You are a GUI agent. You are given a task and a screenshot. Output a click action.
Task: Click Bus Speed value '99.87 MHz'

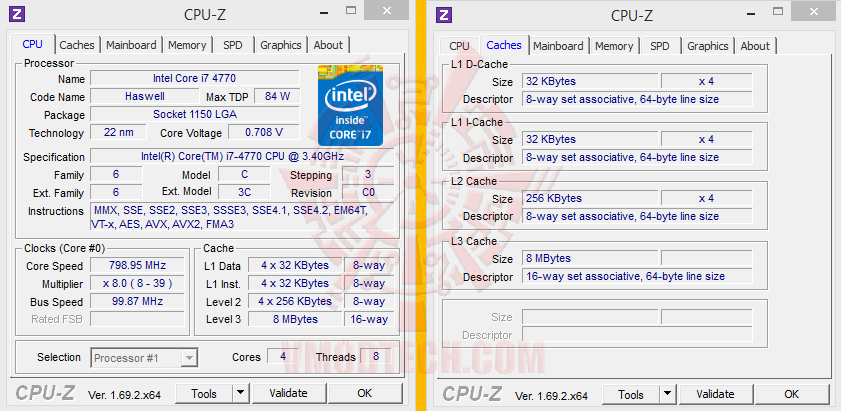click(137, 301)
